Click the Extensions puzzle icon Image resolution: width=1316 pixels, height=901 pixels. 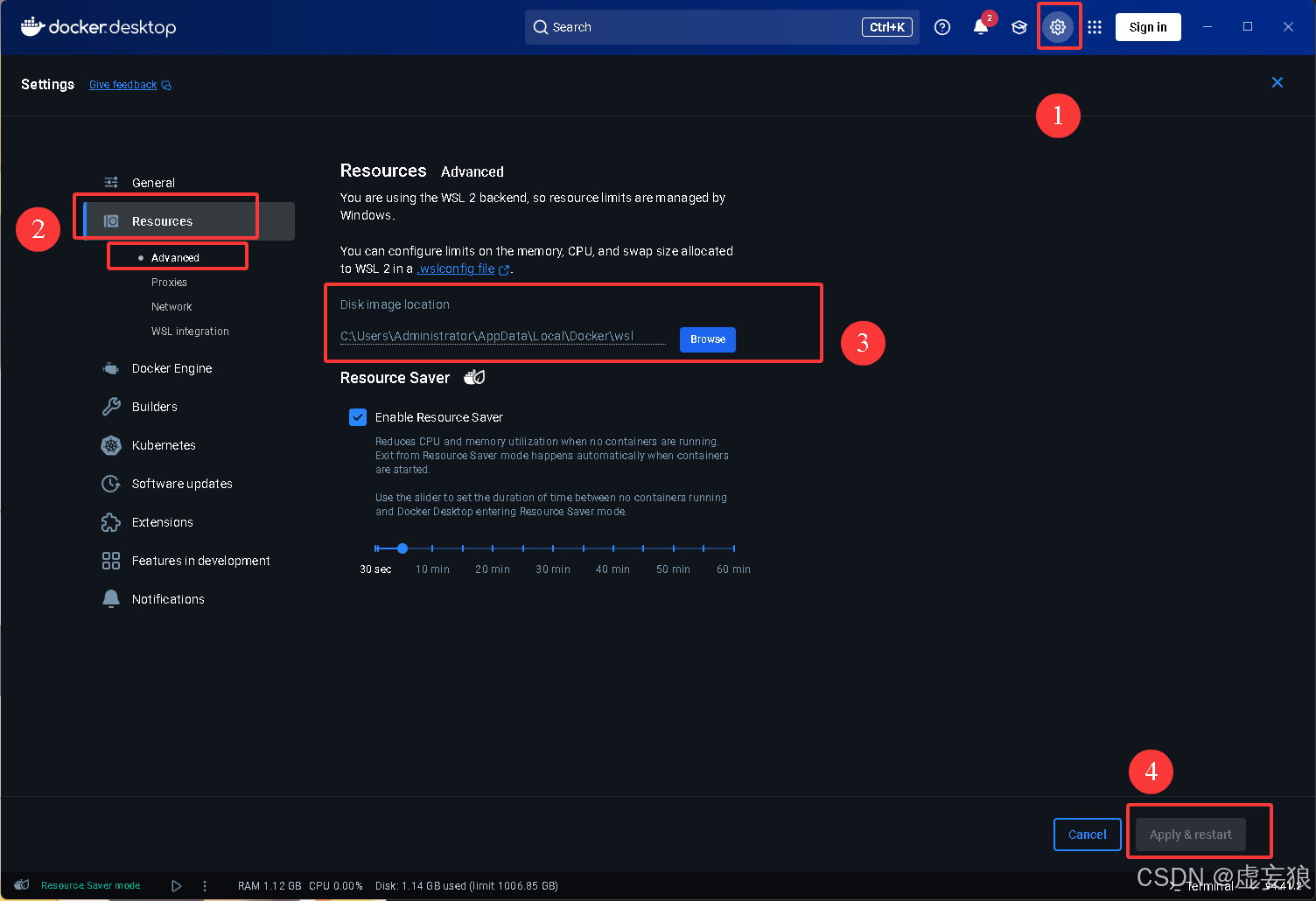pyautogui.click(x=111, y=522)
